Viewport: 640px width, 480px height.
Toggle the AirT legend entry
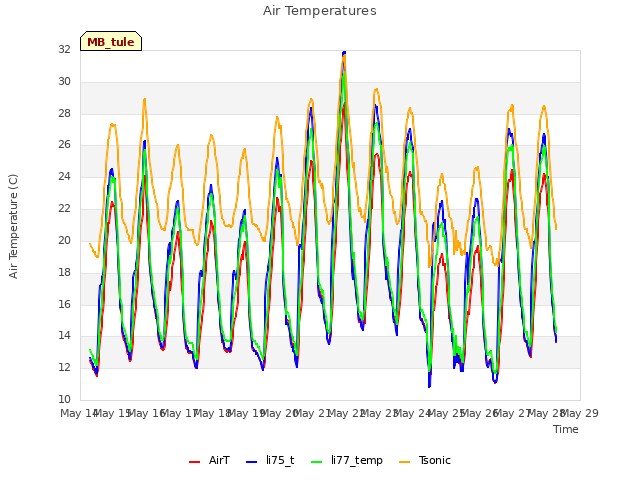(x=209, y=460)
